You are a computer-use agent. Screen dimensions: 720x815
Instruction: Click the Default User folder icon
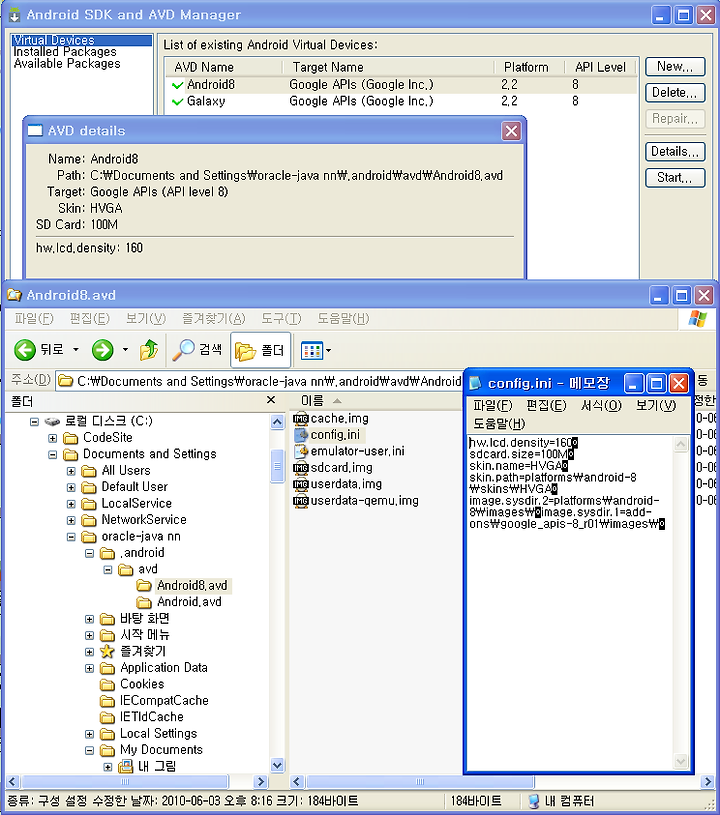[89, 488]
